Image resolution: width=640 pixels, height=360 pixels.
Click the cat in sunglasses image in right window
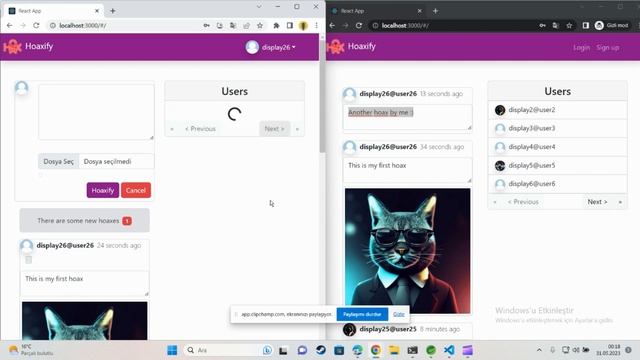(x=407, y=251)
